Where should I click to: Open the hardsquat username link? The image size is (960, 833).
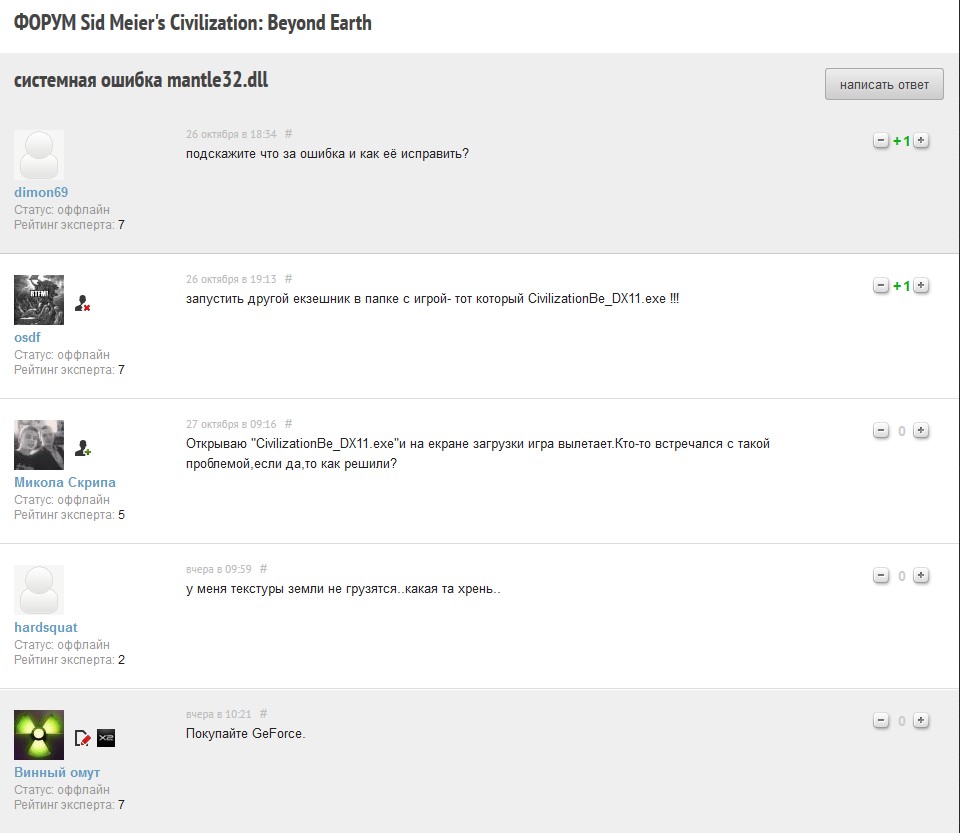(x=46, y=627)
